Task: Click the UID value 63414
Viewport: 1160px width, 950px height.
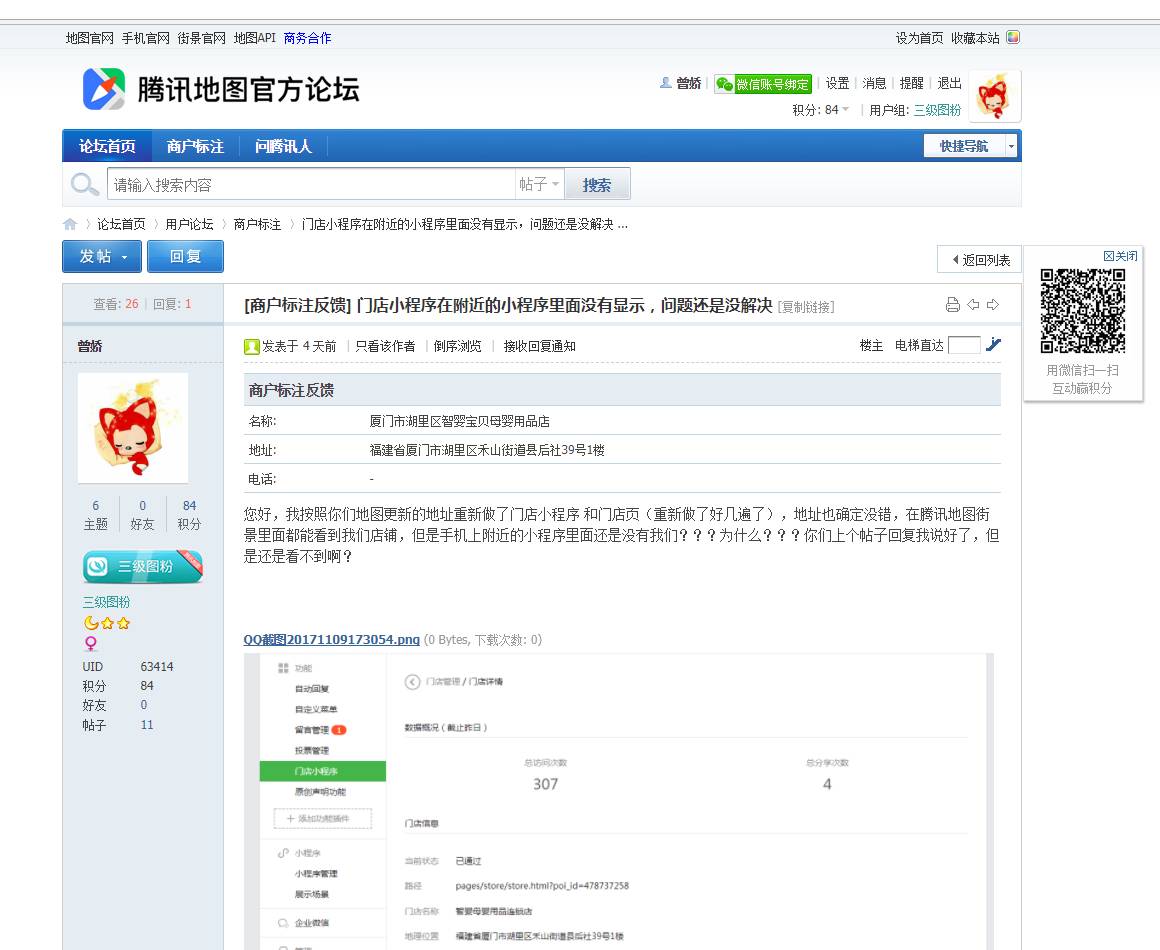Action: pyautogui.click(x=157, y=667)
